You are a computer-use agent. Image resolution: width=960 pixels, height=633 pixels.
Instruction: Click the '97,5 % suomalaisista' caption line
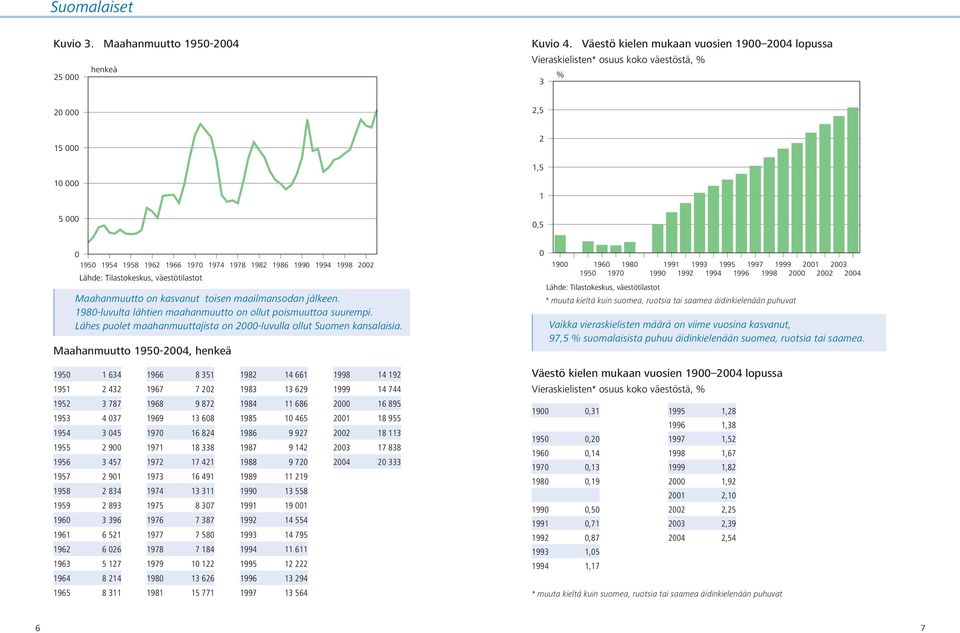[x=707, y=339]
